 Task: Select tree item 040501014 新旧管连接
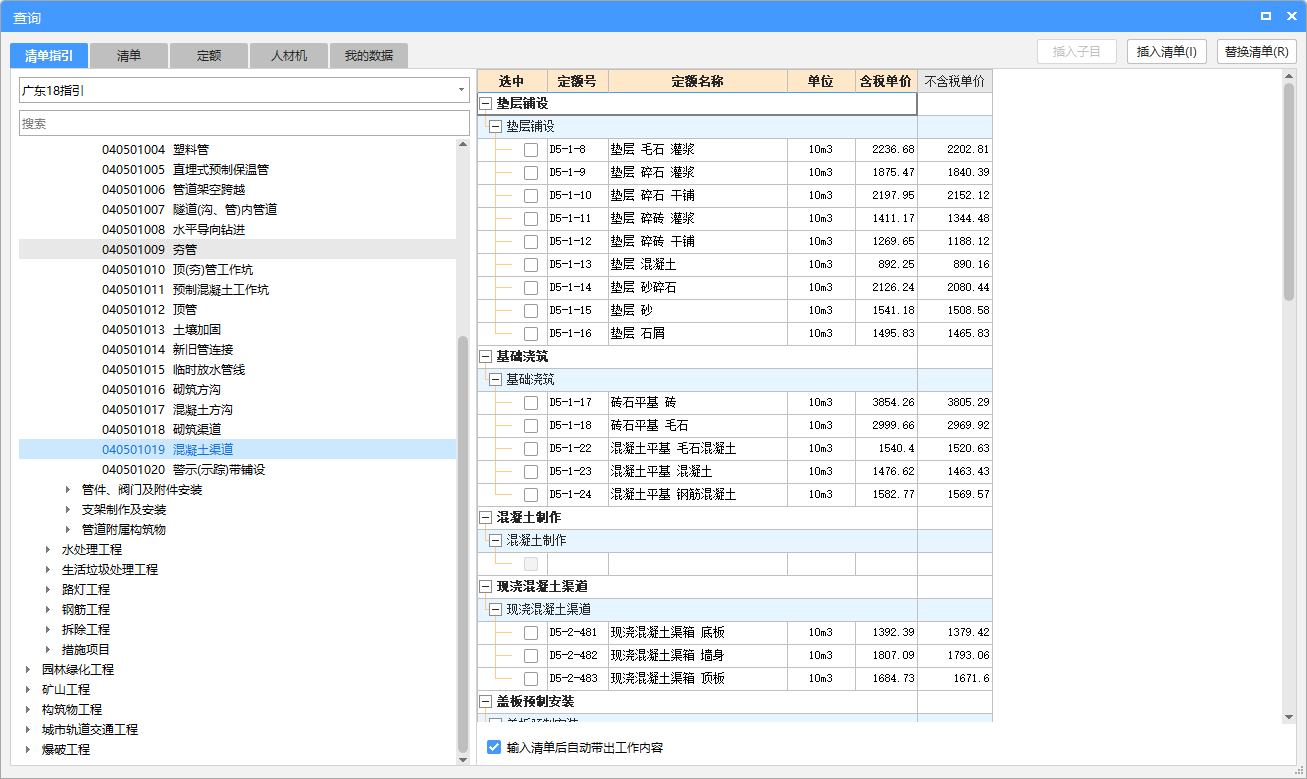[167, 350]
